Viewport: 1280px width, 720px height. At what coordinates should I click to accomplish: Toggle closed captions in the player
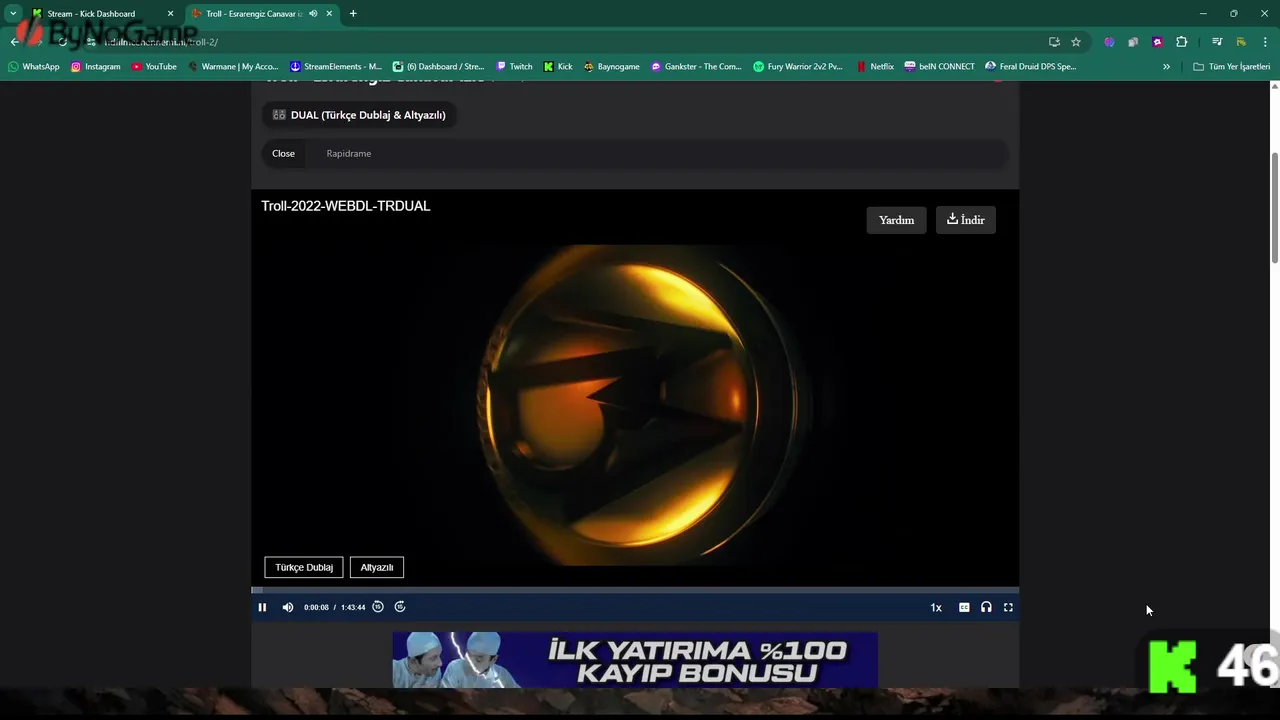(964, 607)
